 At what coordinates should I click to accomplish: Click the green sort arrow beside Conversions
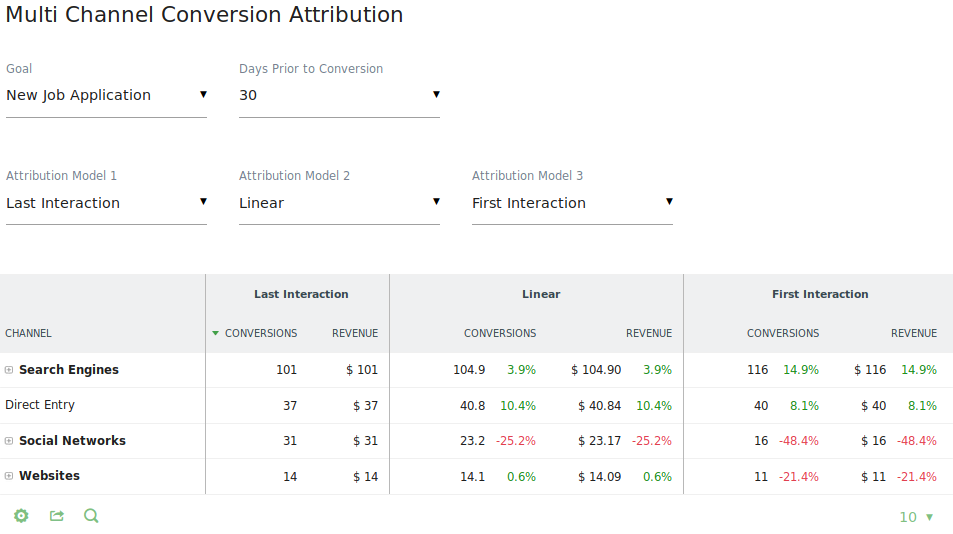click(x=215, y=333)
